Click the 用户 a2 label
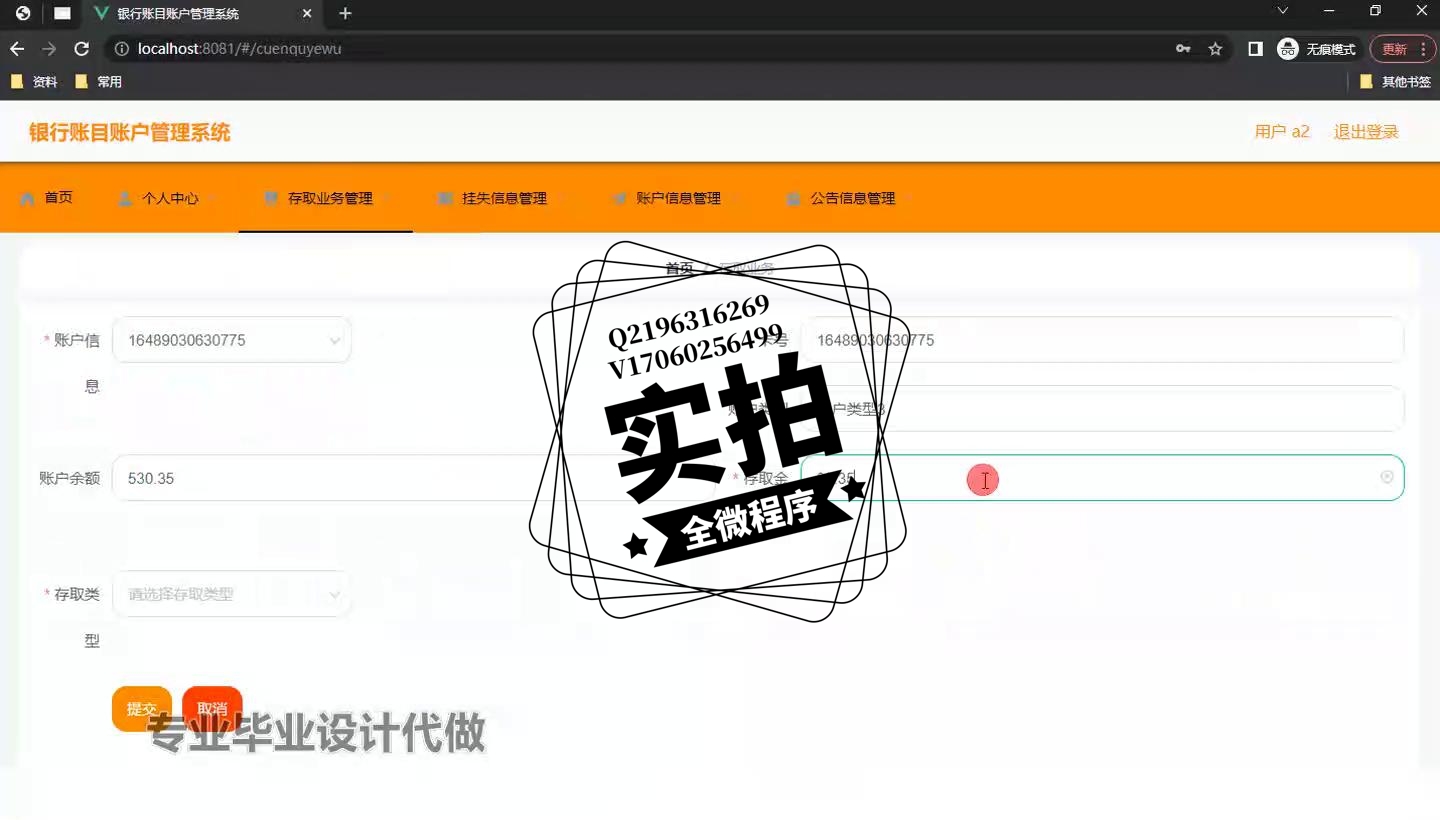Image resolution: width=1440 pixels, height=820 pixels. coord(1282,132)
